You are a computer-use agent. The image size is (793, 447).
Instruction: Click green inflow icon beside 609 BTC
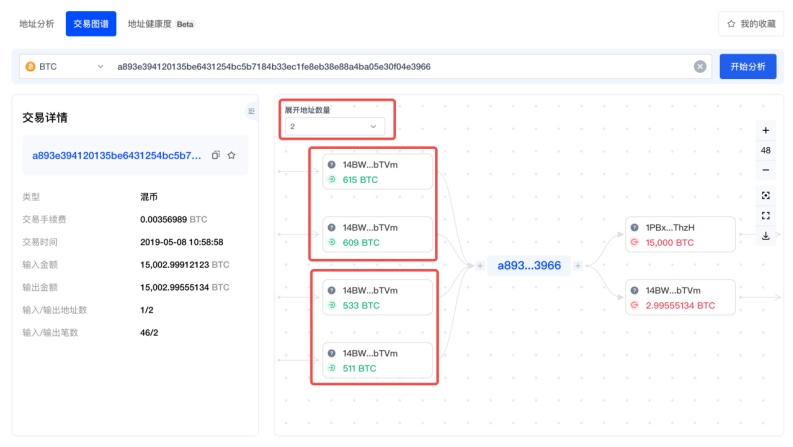[332, 242]
